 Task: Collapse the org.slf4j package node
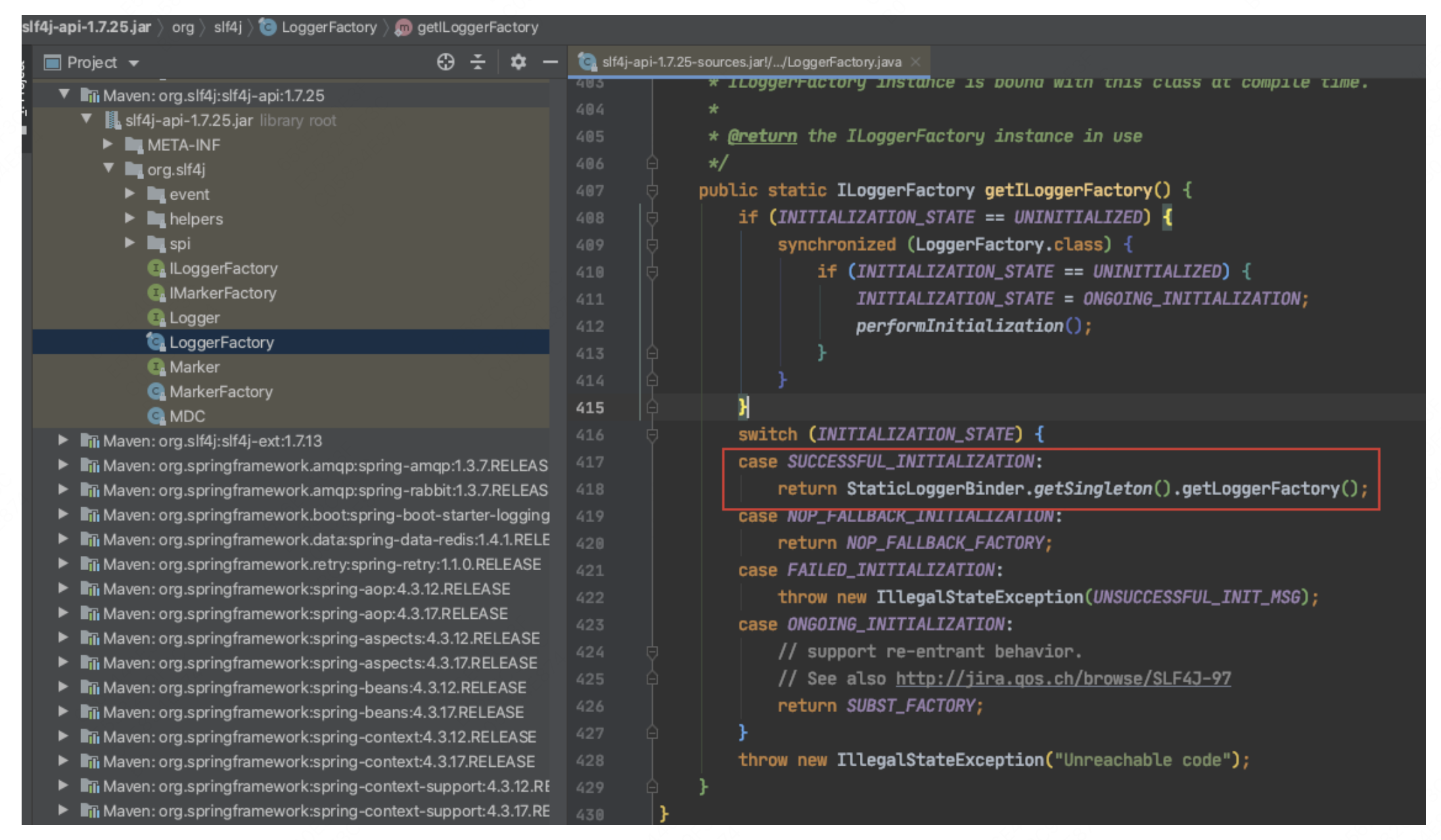click(108, 168)
